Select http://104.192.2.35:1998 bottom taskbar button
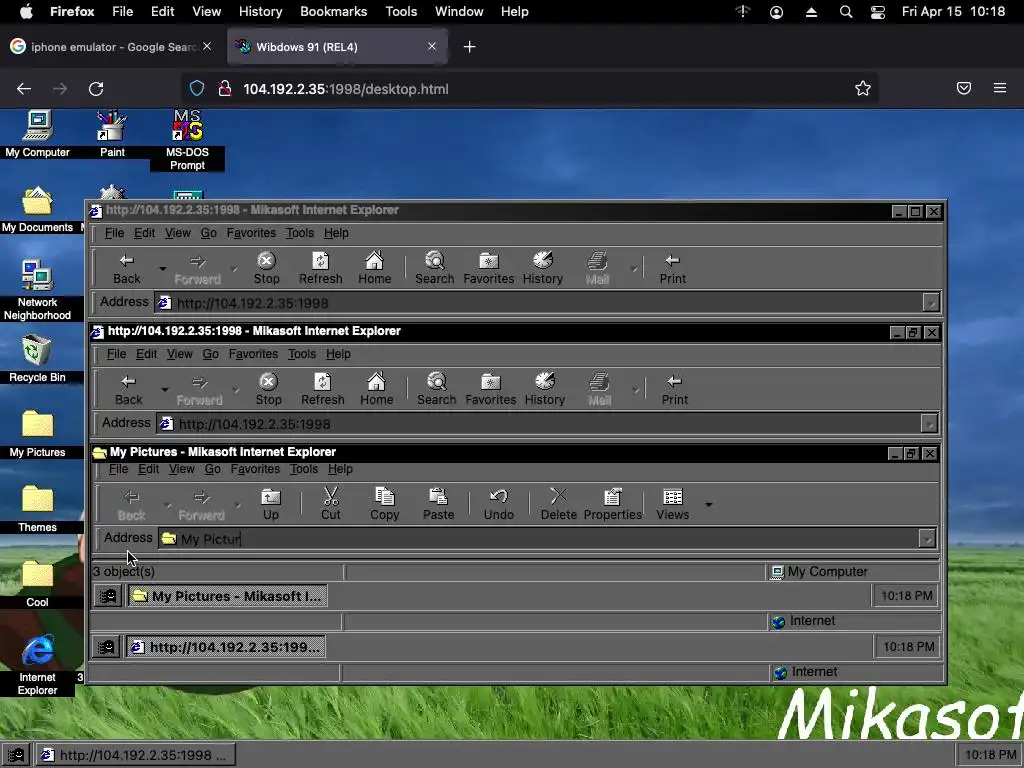 tap(135, 755)
